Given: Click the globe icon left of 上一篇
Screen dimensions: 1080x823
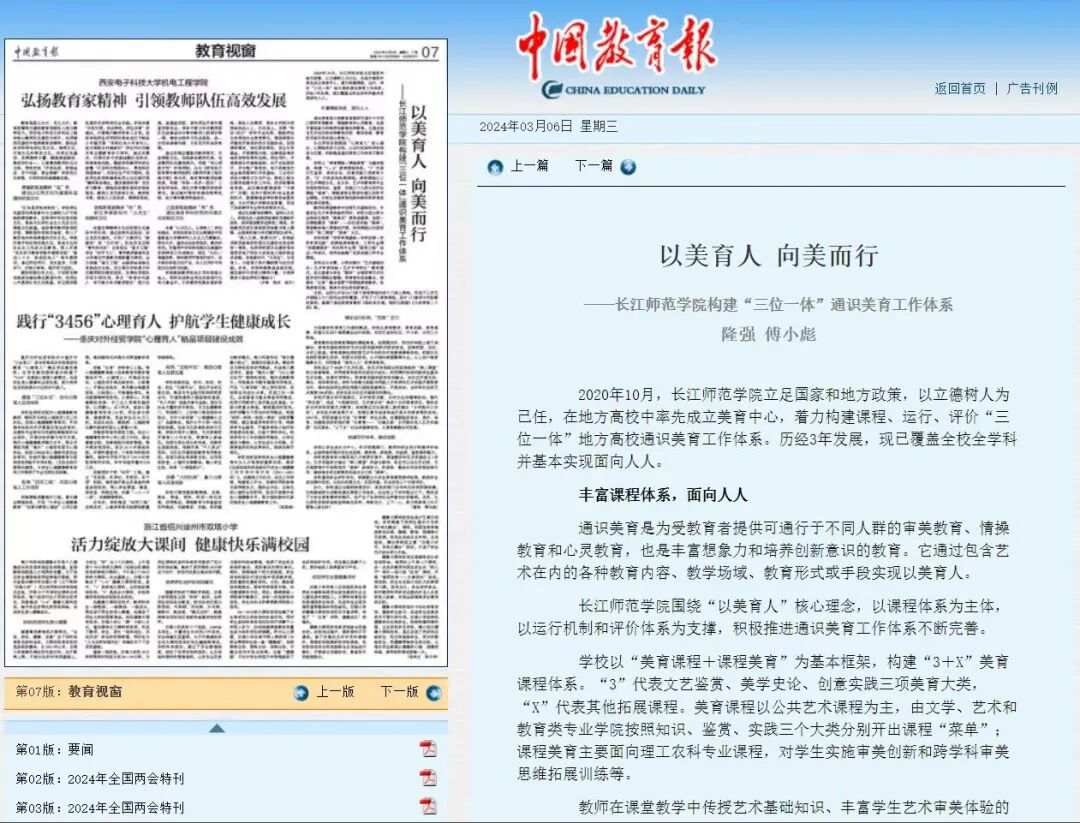Looking at the screenshot, I should (x=494, y=167).
